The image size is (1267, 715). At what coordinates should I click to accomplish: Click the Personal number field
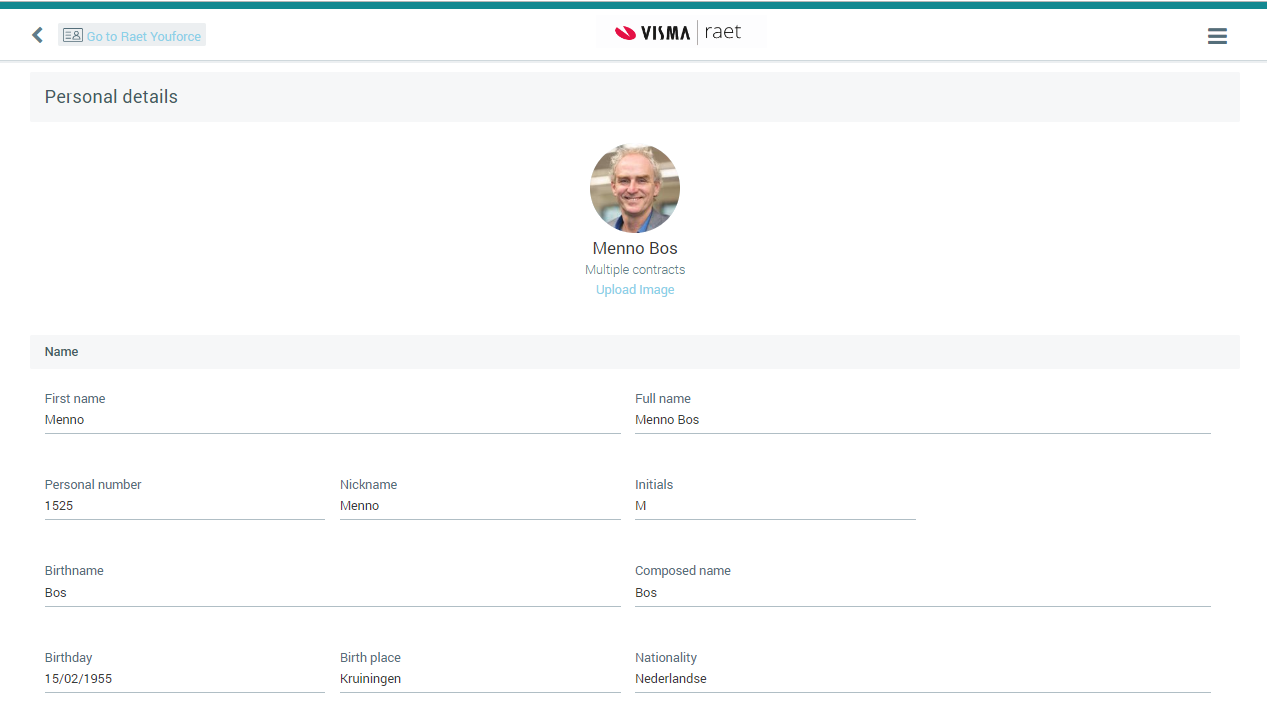pos(184,506)
